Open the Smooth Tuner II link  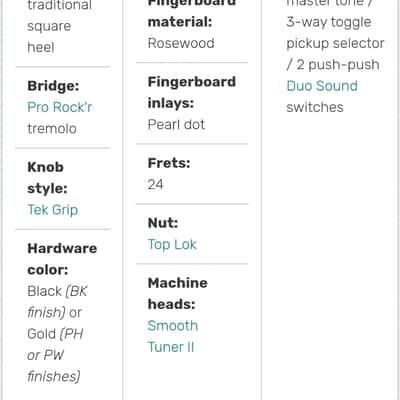(173, 336)
